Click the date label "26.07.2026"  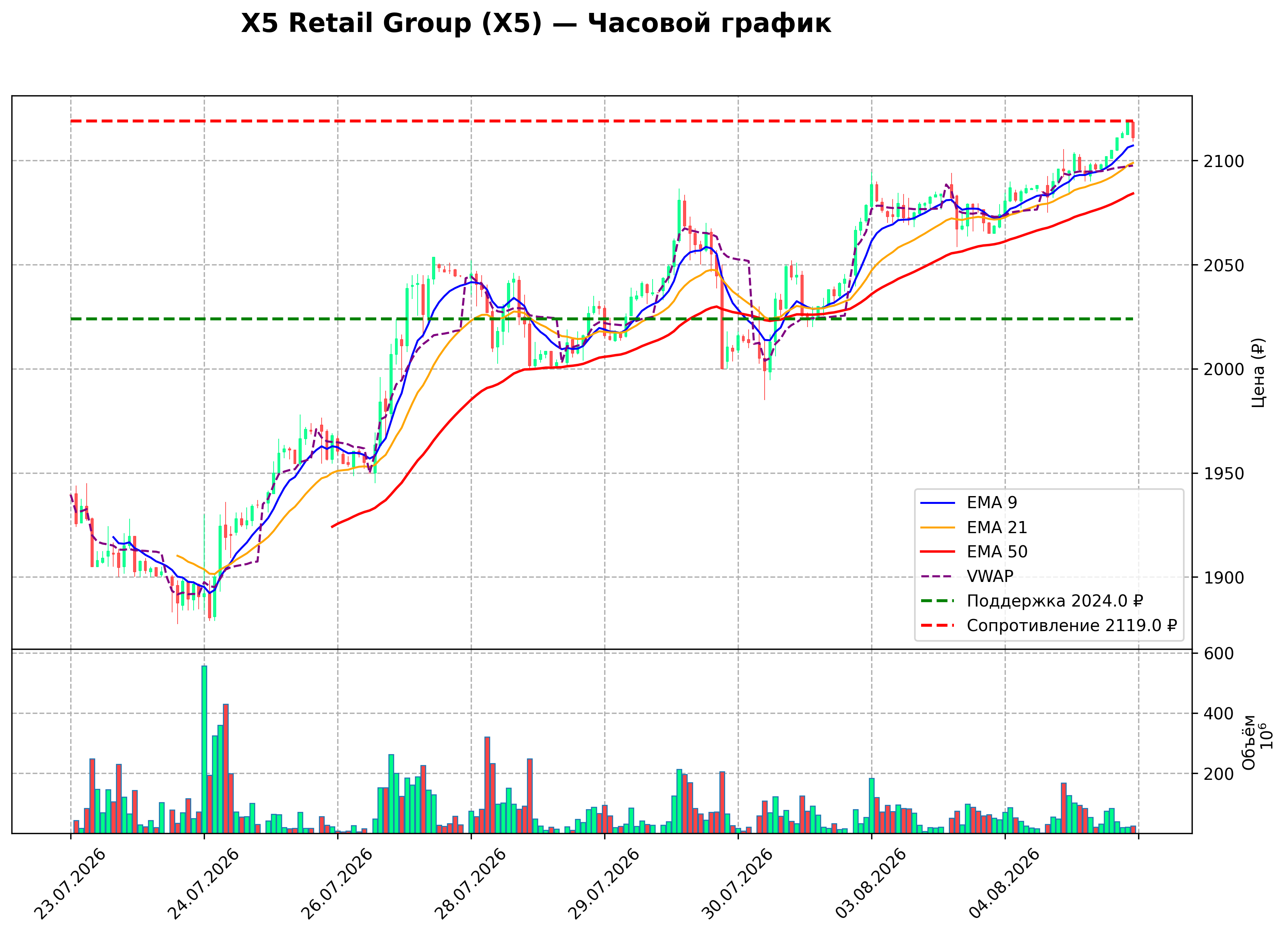336,884
